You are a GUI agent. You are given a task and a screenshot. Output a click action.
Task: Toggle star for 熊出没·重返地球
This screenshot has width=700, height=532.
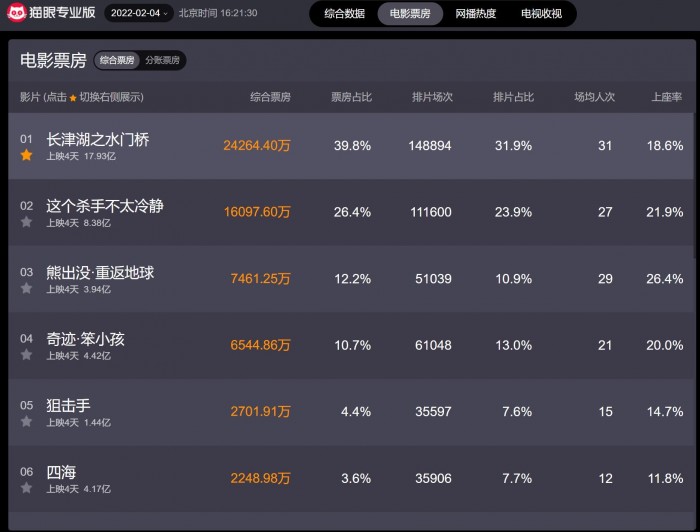coord(26,288)
